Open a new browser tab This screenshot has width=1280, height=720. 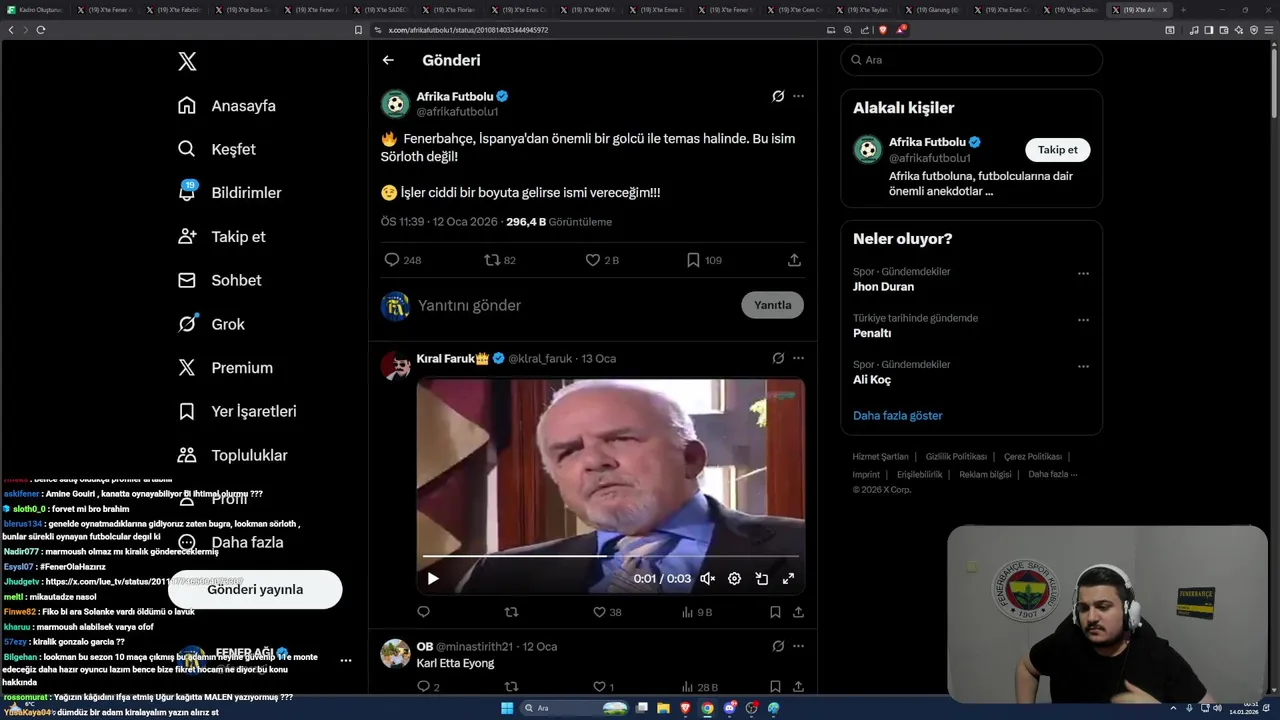tap(1183, 10)
